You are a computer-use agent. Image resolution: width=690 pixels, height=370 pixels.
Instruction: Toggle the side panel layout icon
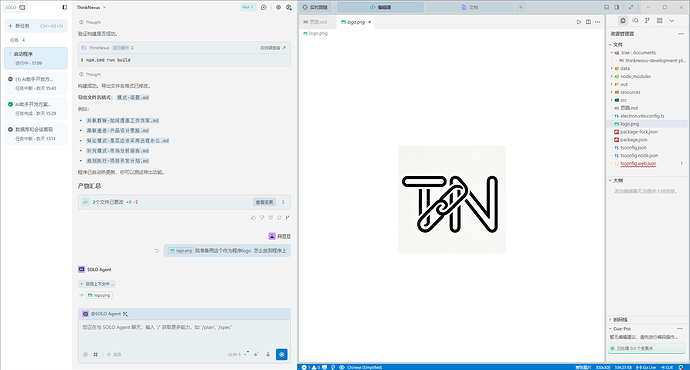coord(617,7)
